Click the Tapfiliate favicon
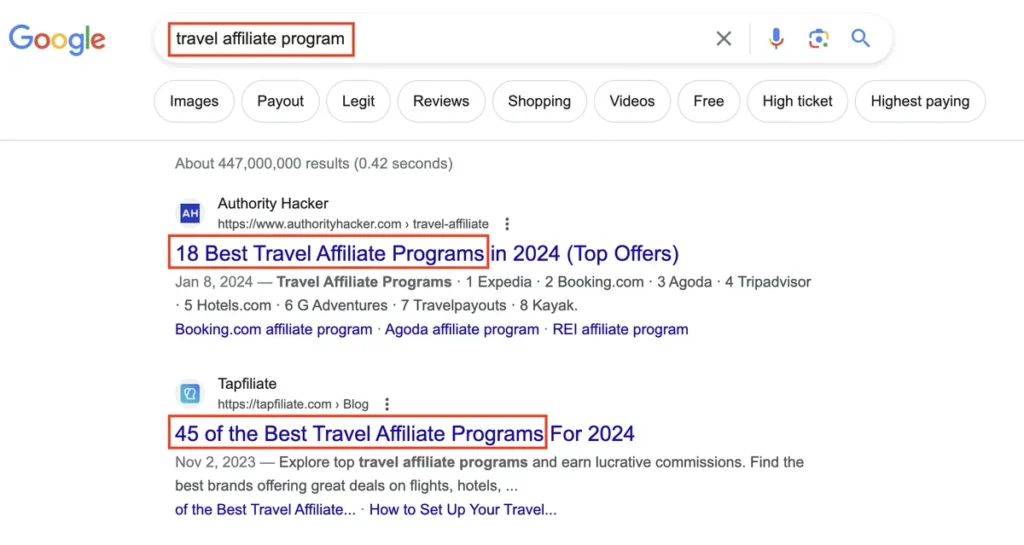This screenshot has height=545, width=1024. pos(190,393)
